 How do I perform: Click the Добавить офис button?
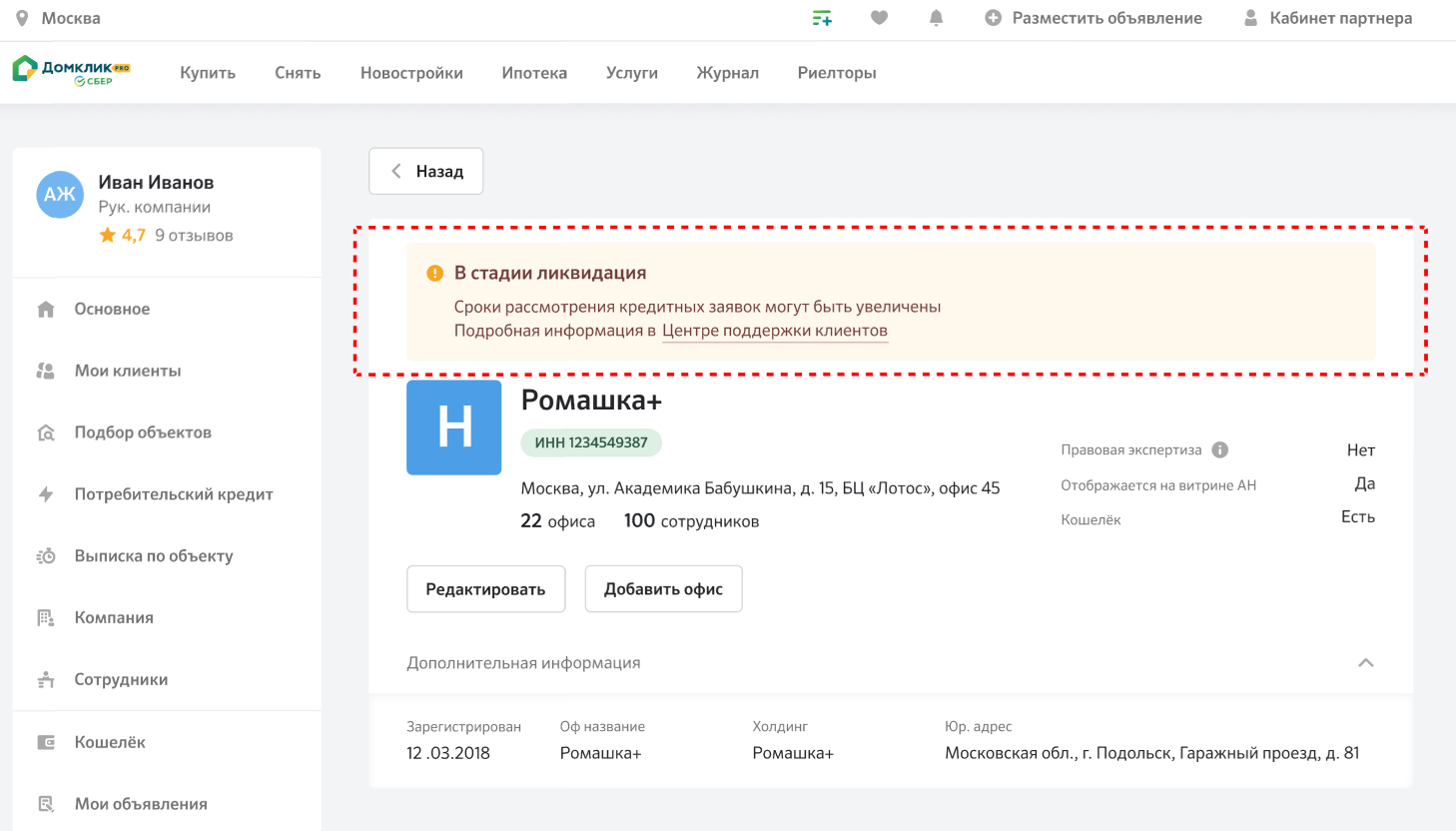(x=664, y=589)
